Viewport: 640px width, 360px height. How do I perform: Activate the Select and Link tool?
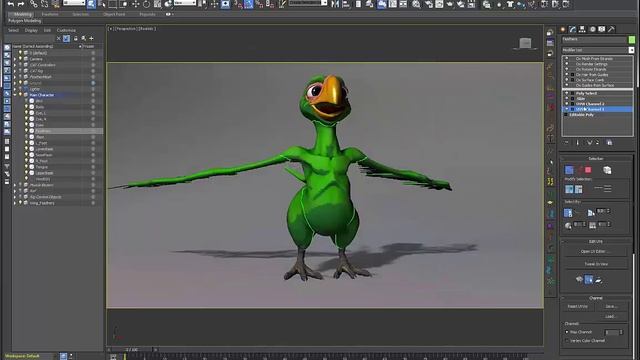[x=33, y=4]
